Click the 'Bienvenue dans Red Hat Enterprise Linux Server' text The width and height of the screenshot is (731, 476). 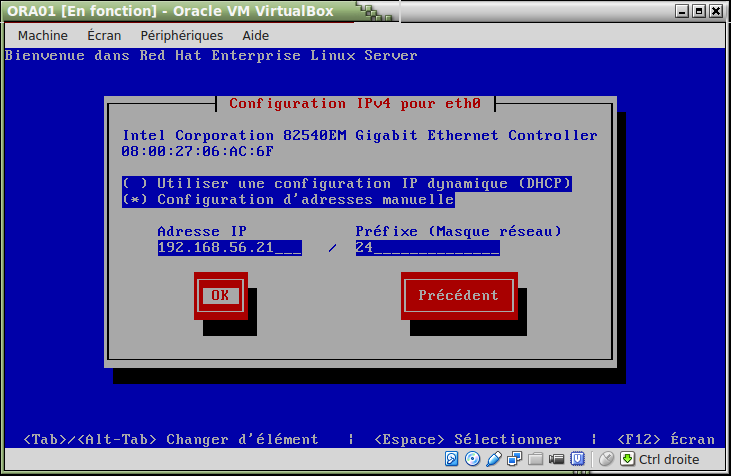pyautogui.click(x=211, y=56)
